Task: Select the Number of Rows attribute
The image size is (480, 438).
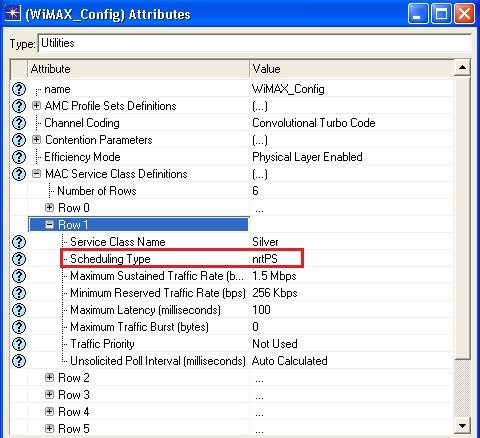Action: (97, 191)
